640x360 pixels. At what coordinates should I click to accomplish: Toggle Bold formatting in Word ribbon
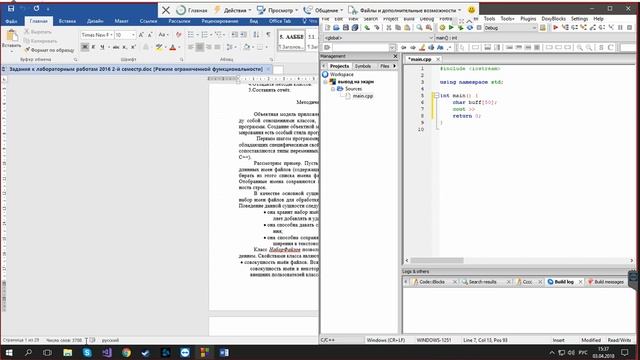[x=85, y=47]
